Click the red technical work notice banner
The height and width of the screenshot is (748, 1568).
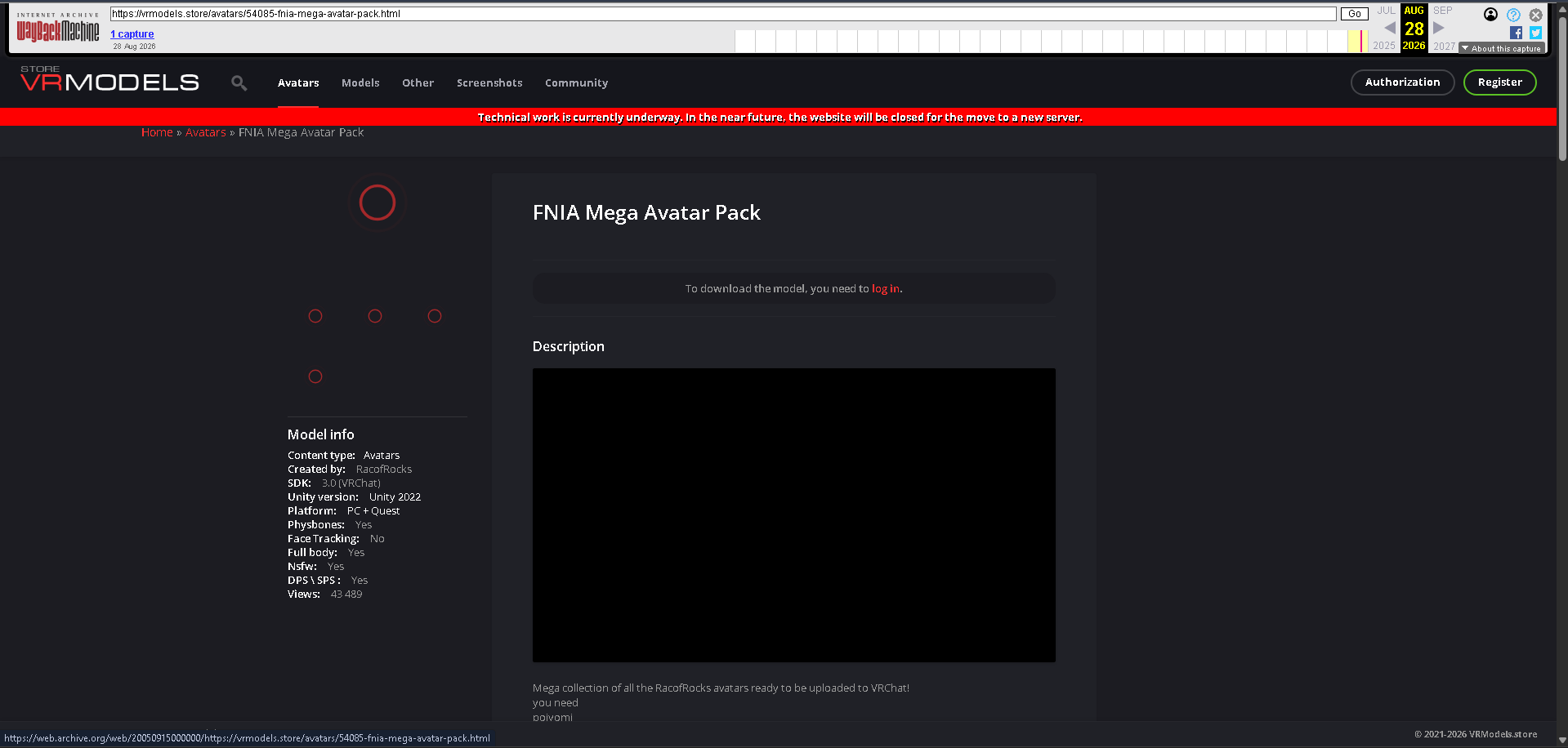tap(780, 117)
